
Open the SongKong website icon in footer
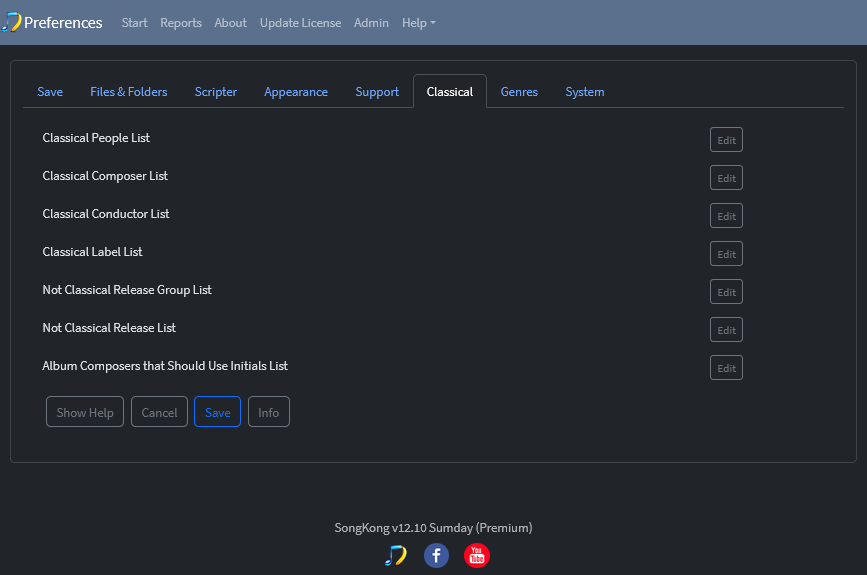pyautogui.click(x=396, y=555)
